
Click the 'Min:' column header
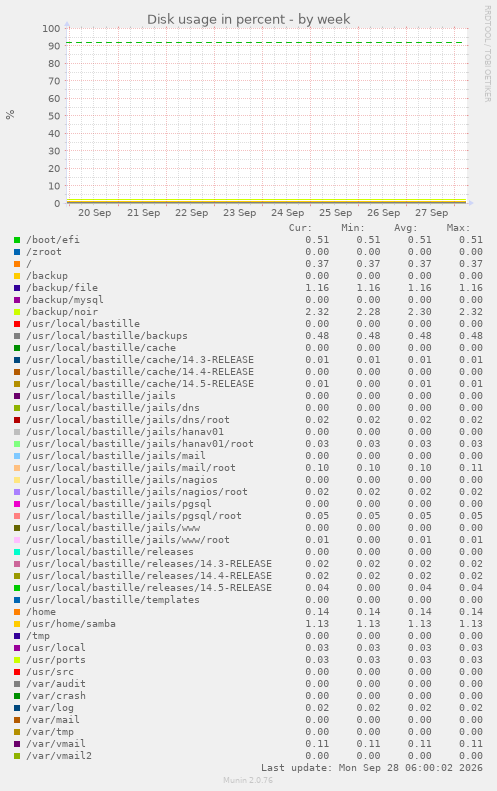[x=353, y=228]
